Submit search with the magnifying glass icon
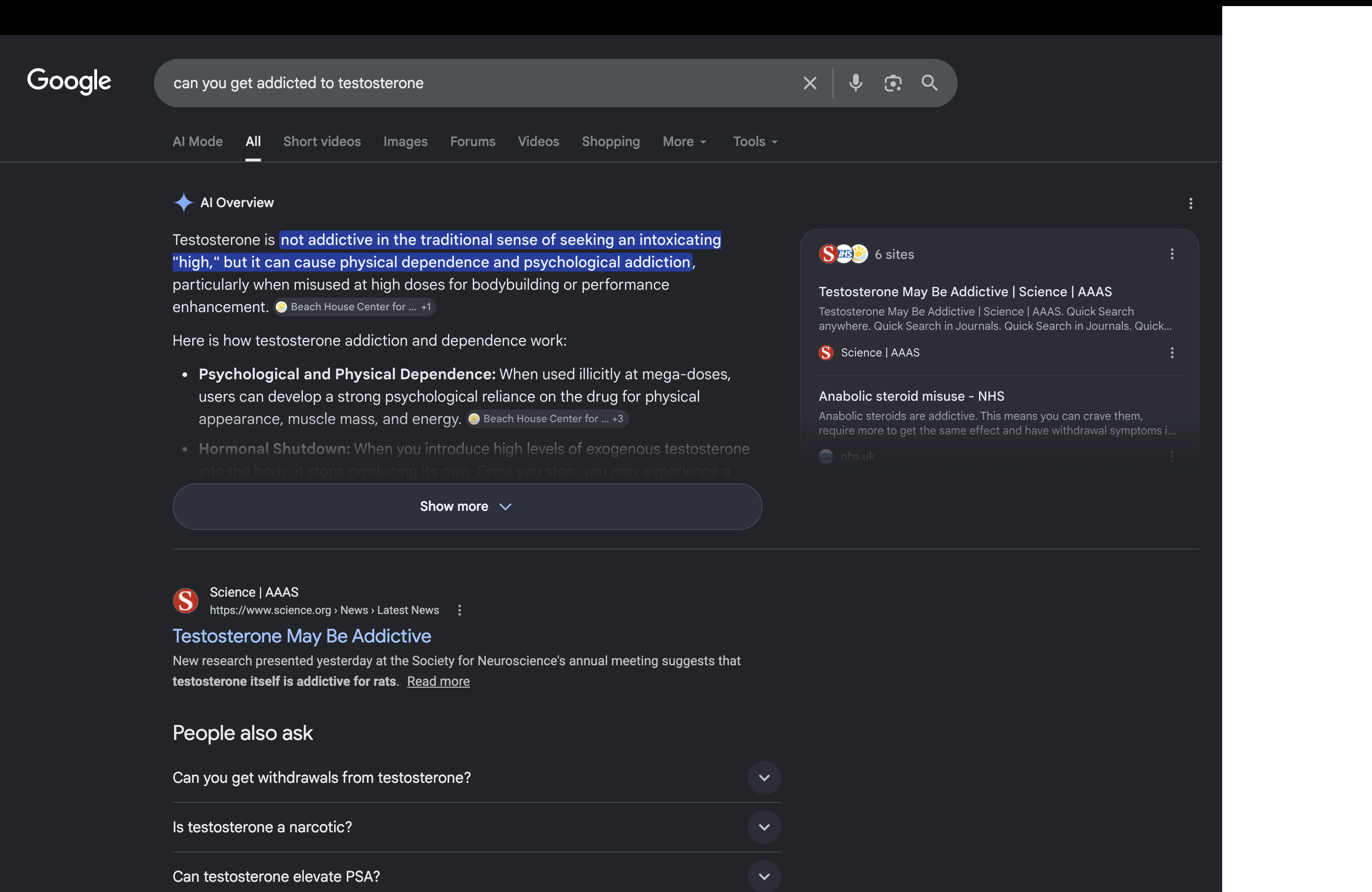 [x=929, y=83]
